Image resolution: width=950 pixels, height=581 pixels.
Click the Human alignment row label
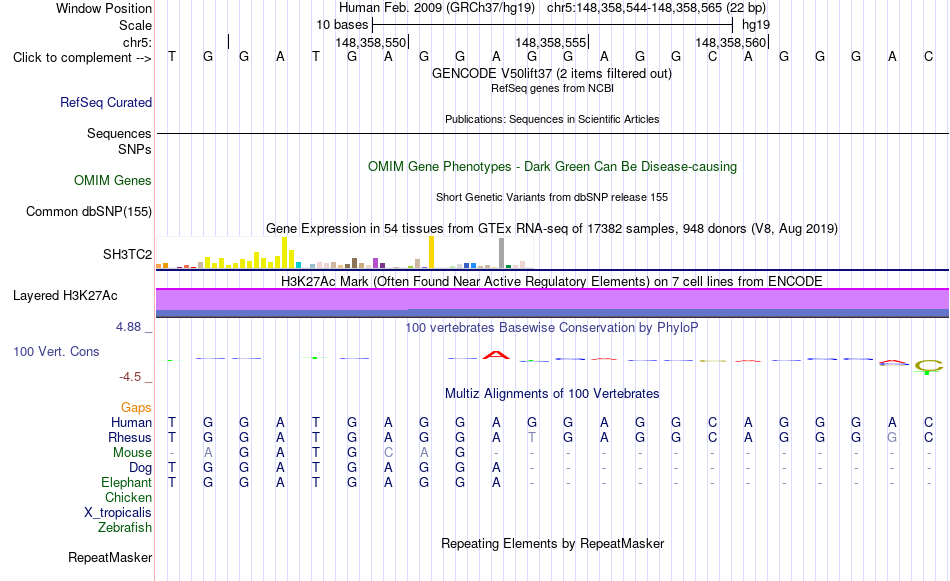(131, 423)
